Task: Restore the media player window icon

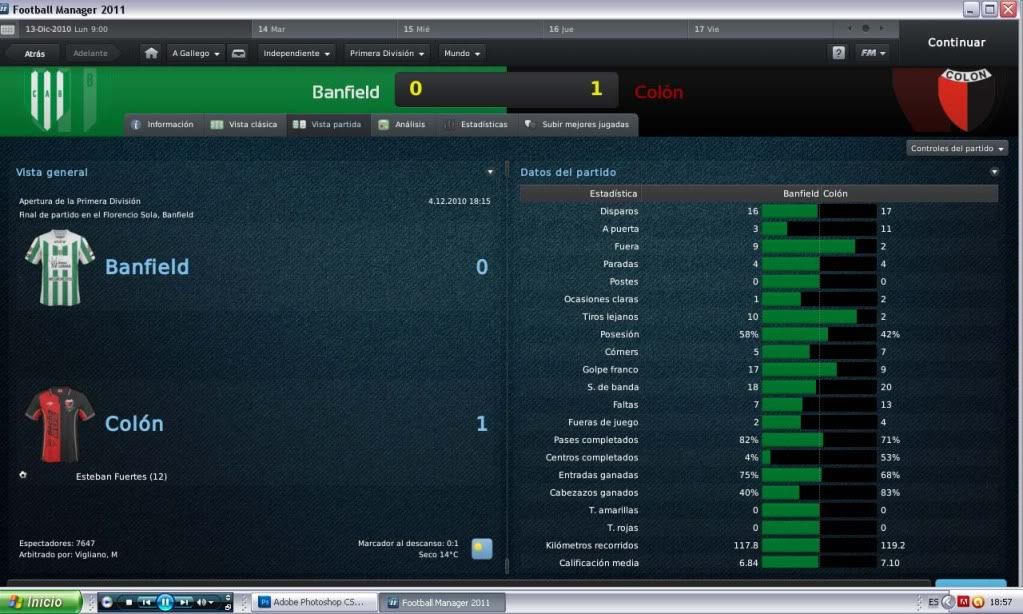Action: [228, 607]
